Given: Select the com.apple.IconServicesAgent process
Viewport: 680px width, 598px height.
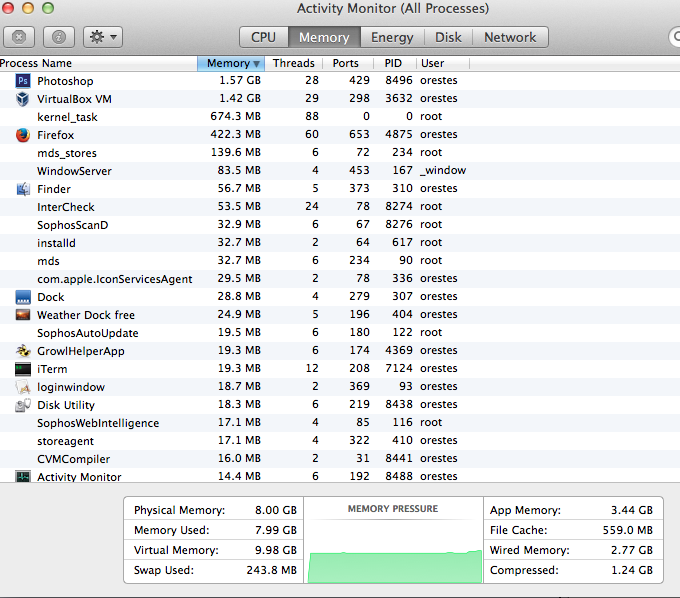Looking at the screenshot, I should click(114, 279).
